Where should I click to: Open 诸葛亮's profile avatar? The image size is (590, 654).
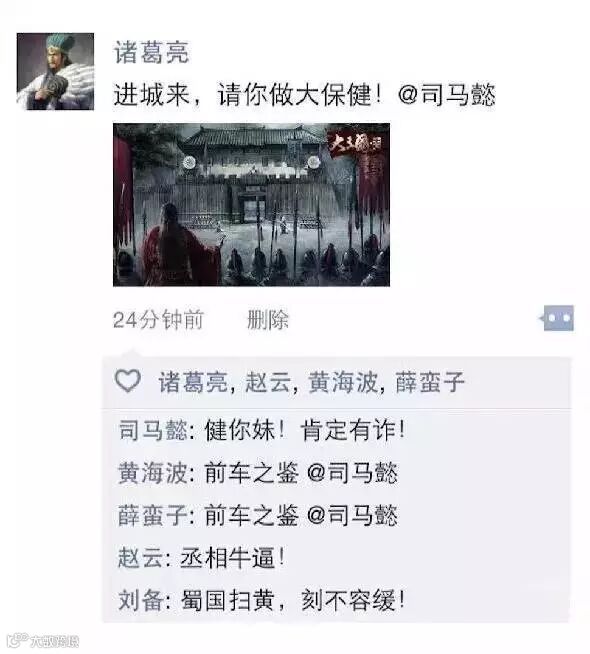coord(55,71)
